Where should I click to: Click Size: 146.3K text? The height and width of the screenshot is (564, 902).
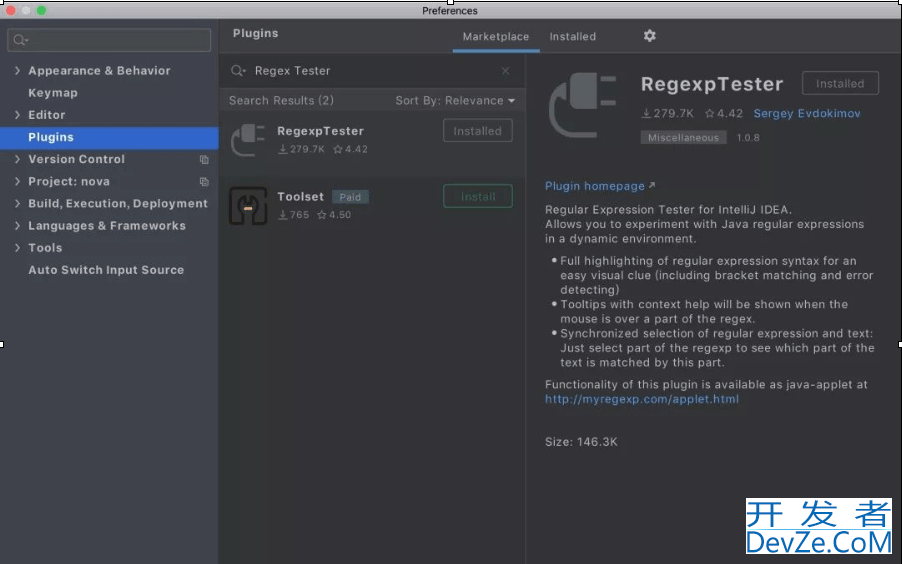coord(581,442)
